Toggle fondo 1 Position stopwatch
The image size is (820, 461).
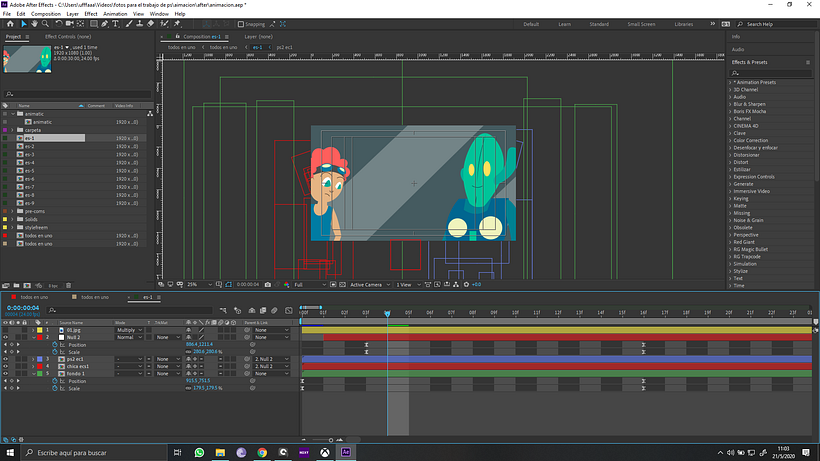(x=54, y=381)
